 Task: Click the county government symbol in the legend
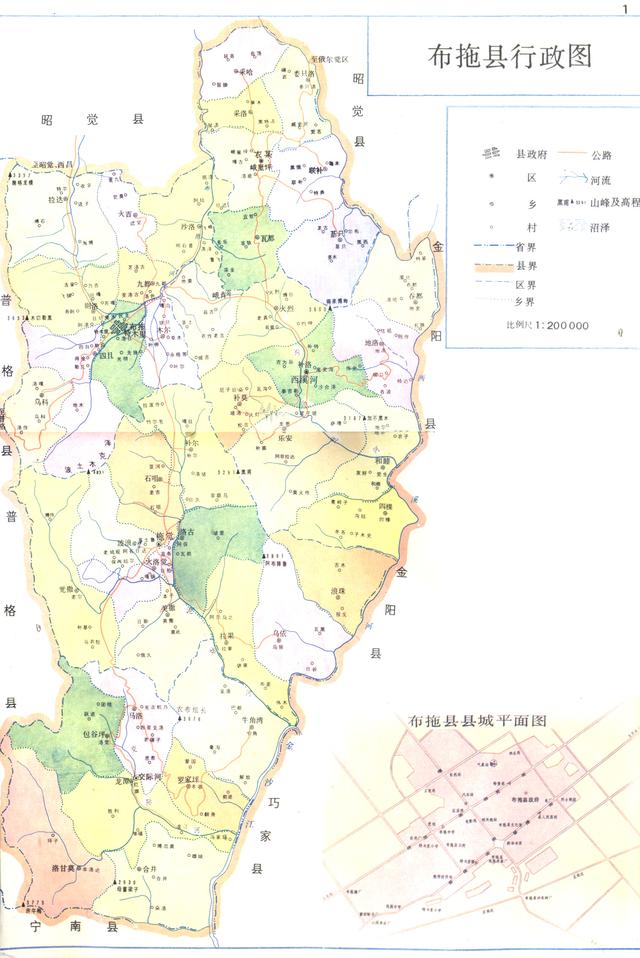[490, 153]
